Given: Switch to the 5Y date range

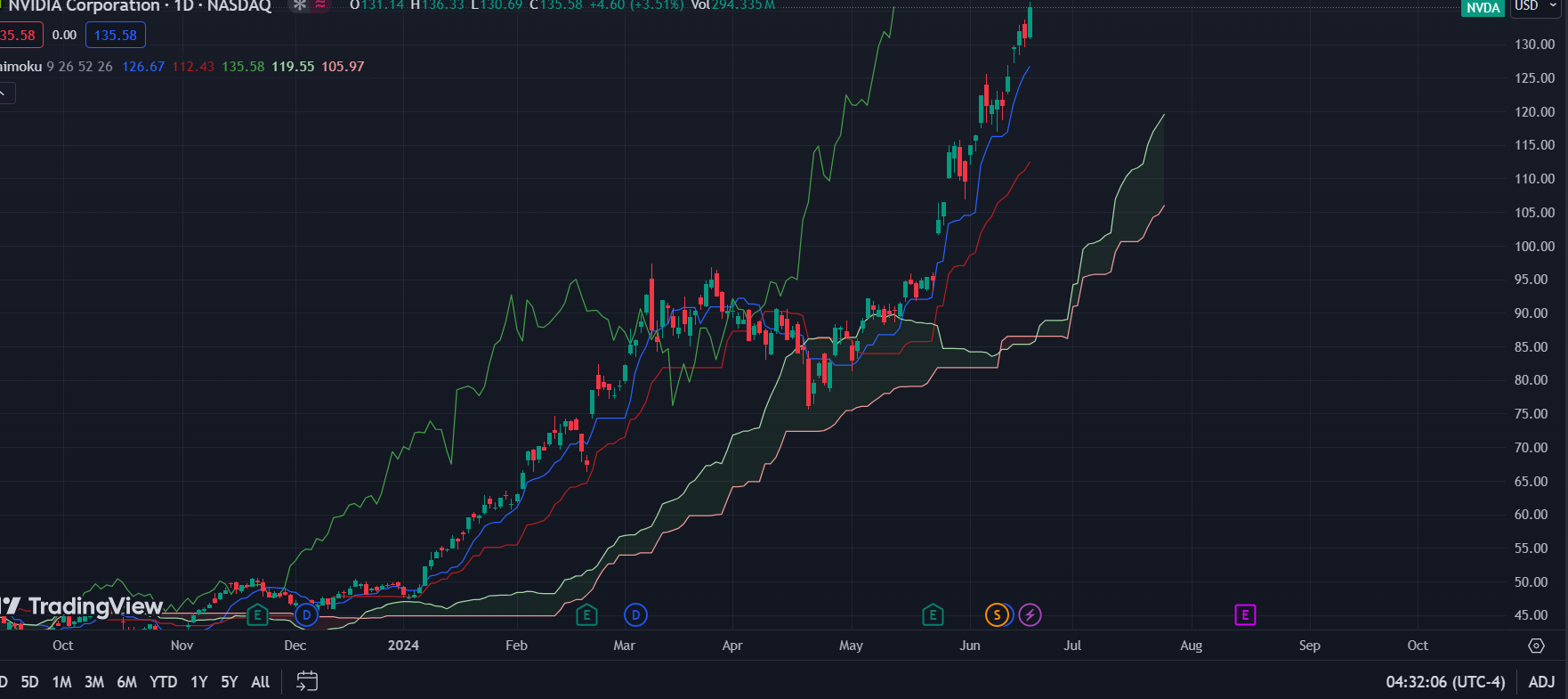Looking at the screenshot, I should (230, 682).
